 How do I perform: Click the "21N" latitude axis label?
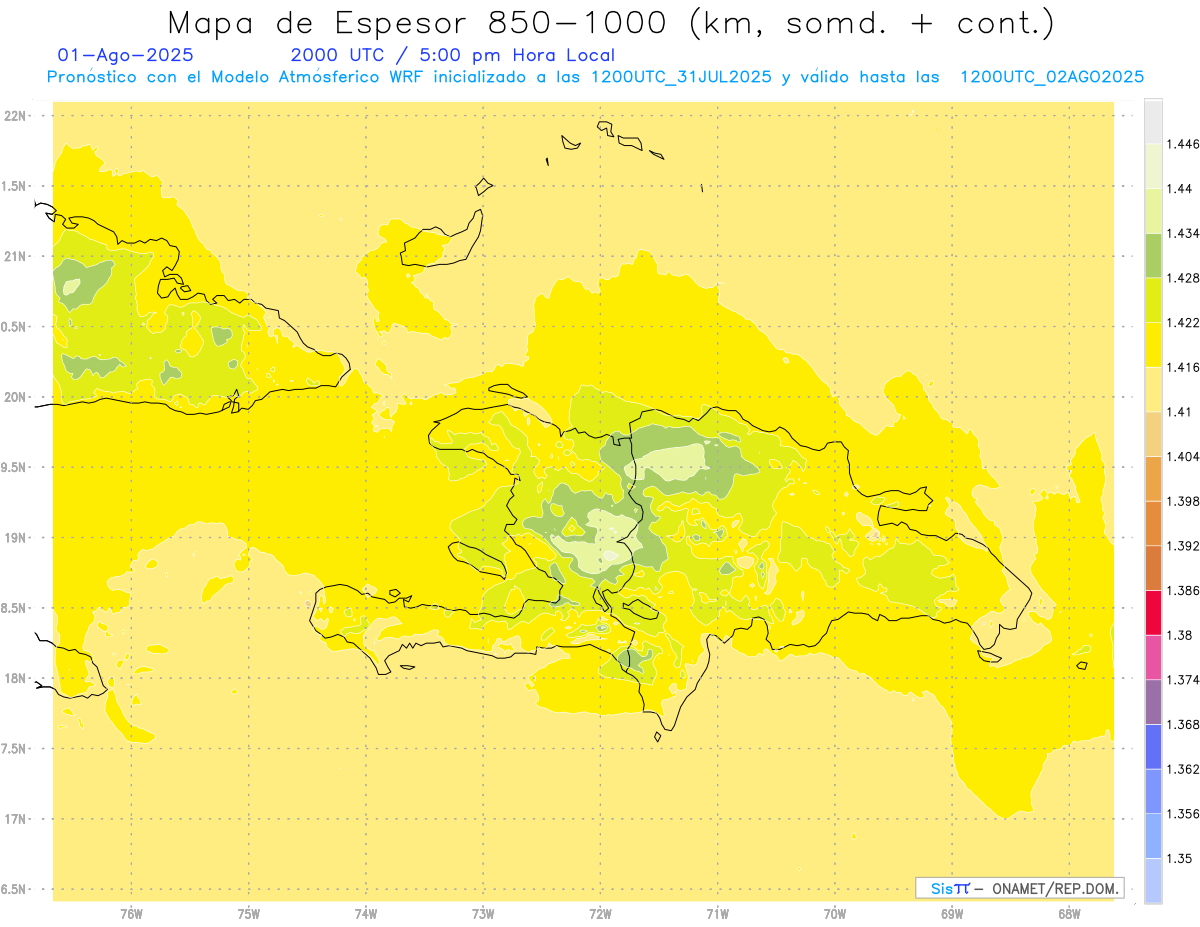pos(15,257)
